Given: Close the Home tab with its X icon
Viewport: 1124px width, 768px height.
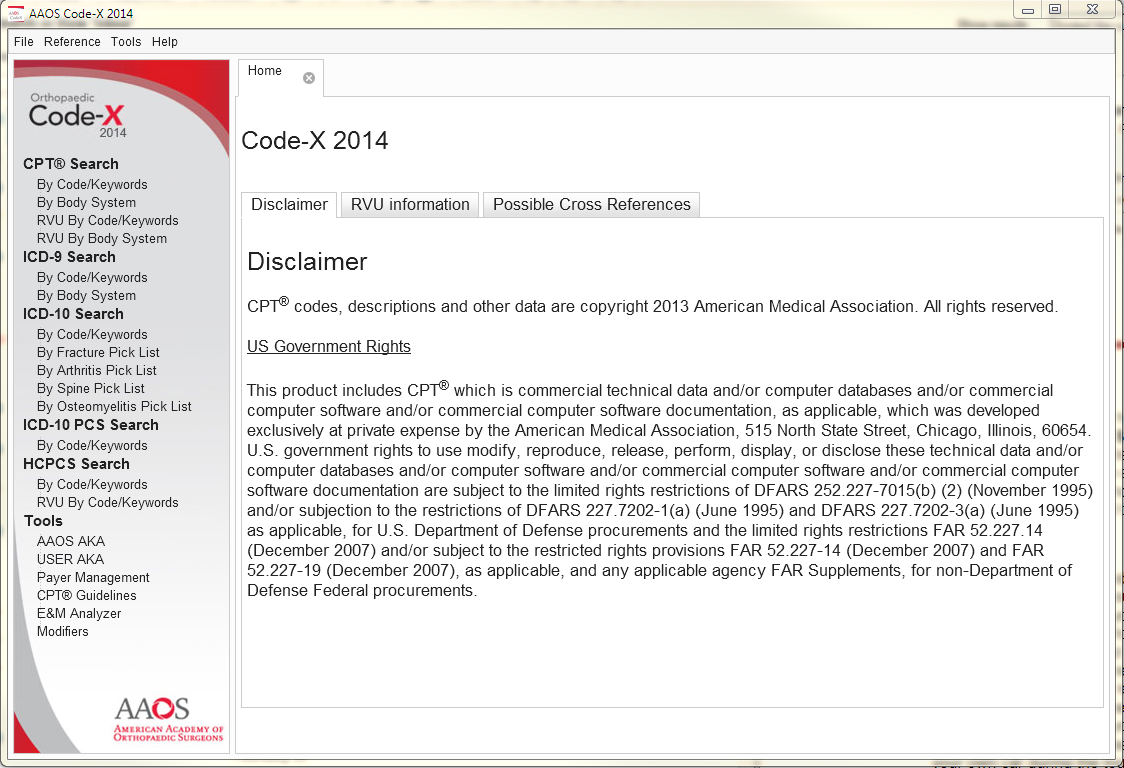Looking at the screenshot, I should coord(308,78).
